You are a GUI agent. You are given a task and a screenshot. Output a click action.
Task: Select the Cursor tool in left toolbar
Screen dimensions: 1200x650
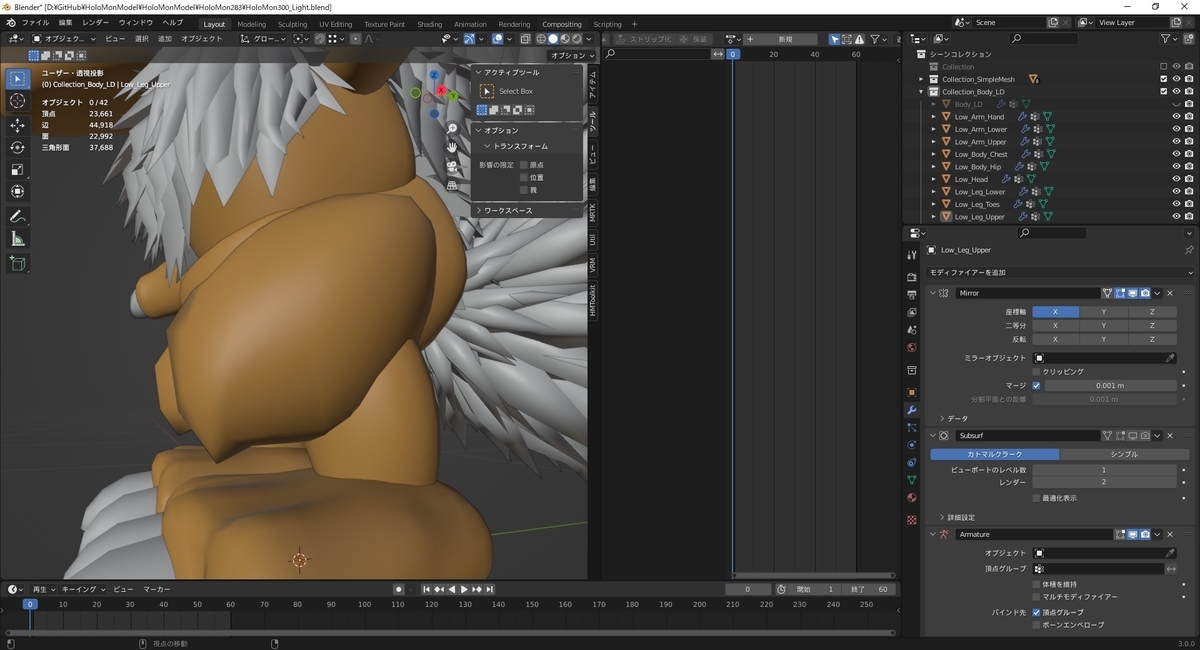(18, 101)
